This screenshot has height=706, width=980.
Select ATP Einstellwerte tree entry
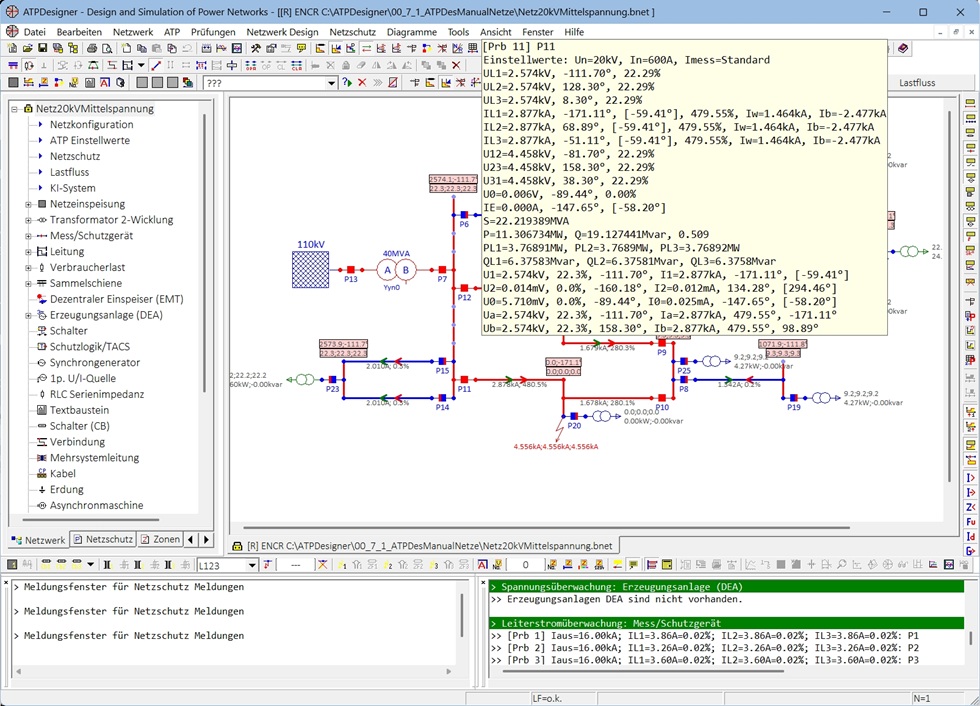(89, 141)
